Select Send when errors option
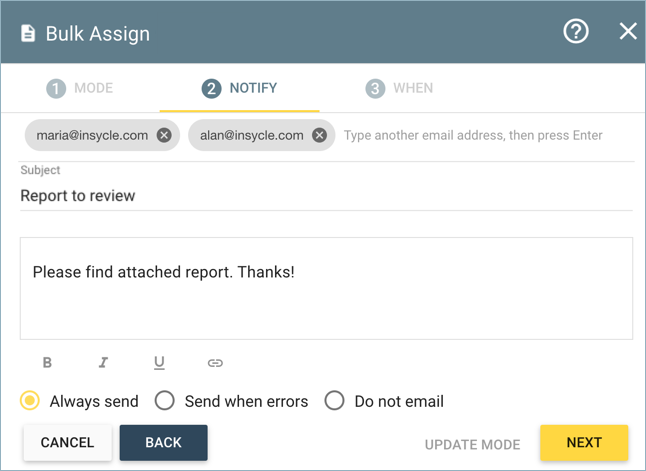 164,401
